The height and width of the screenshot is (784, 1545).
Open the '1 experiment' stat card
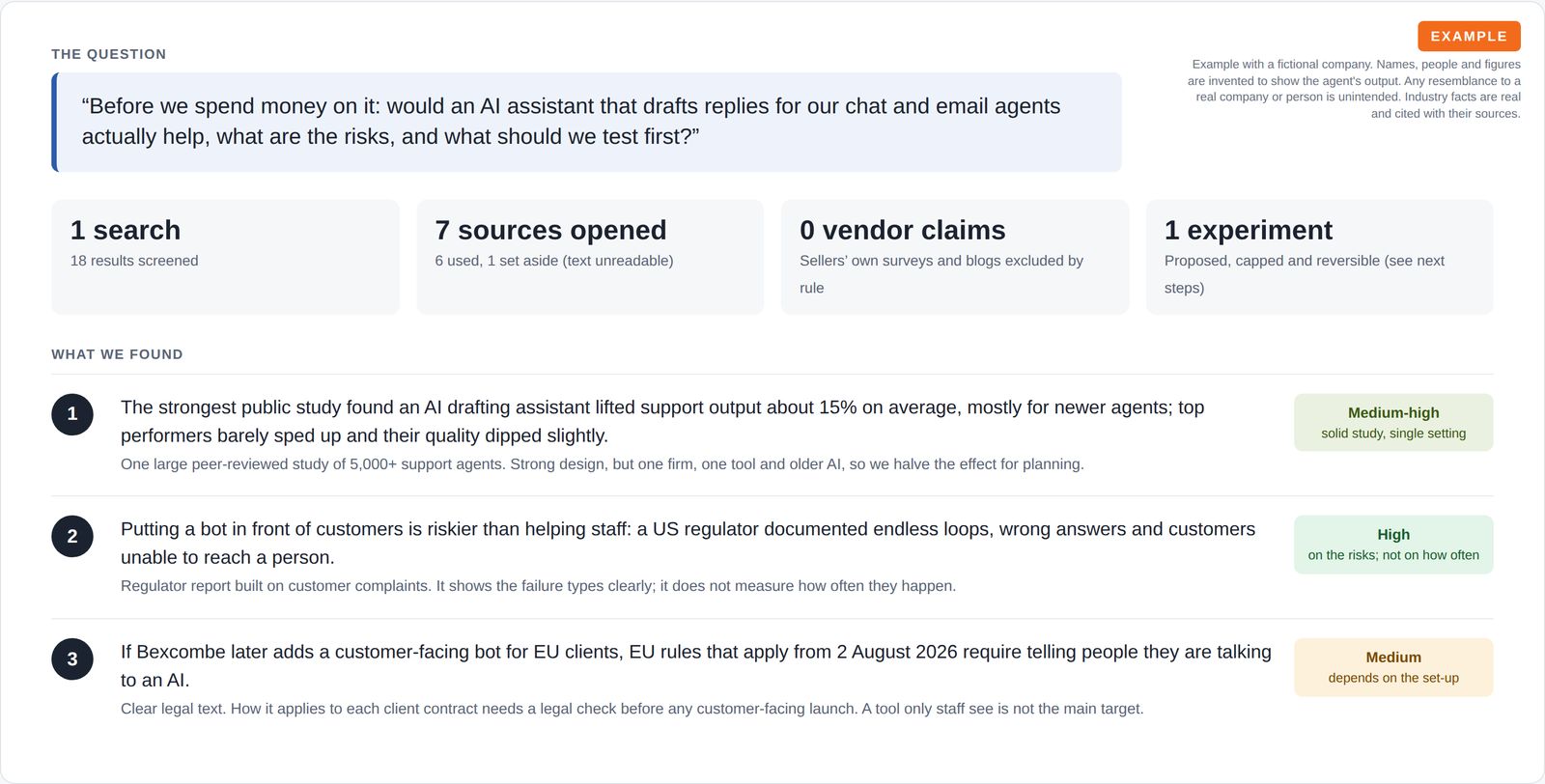click(1319, 257)
